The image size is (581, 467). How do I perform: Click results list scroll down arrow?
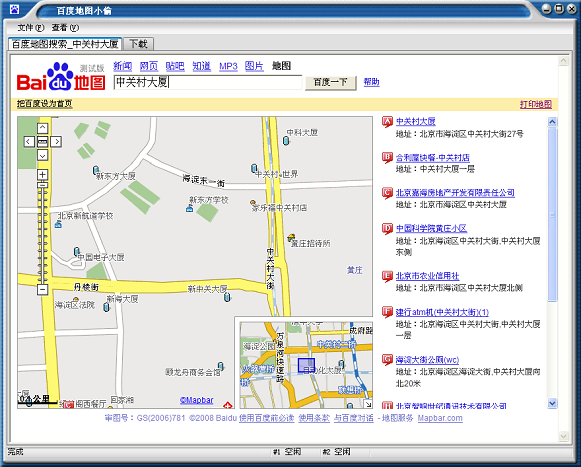pos(552,403)
